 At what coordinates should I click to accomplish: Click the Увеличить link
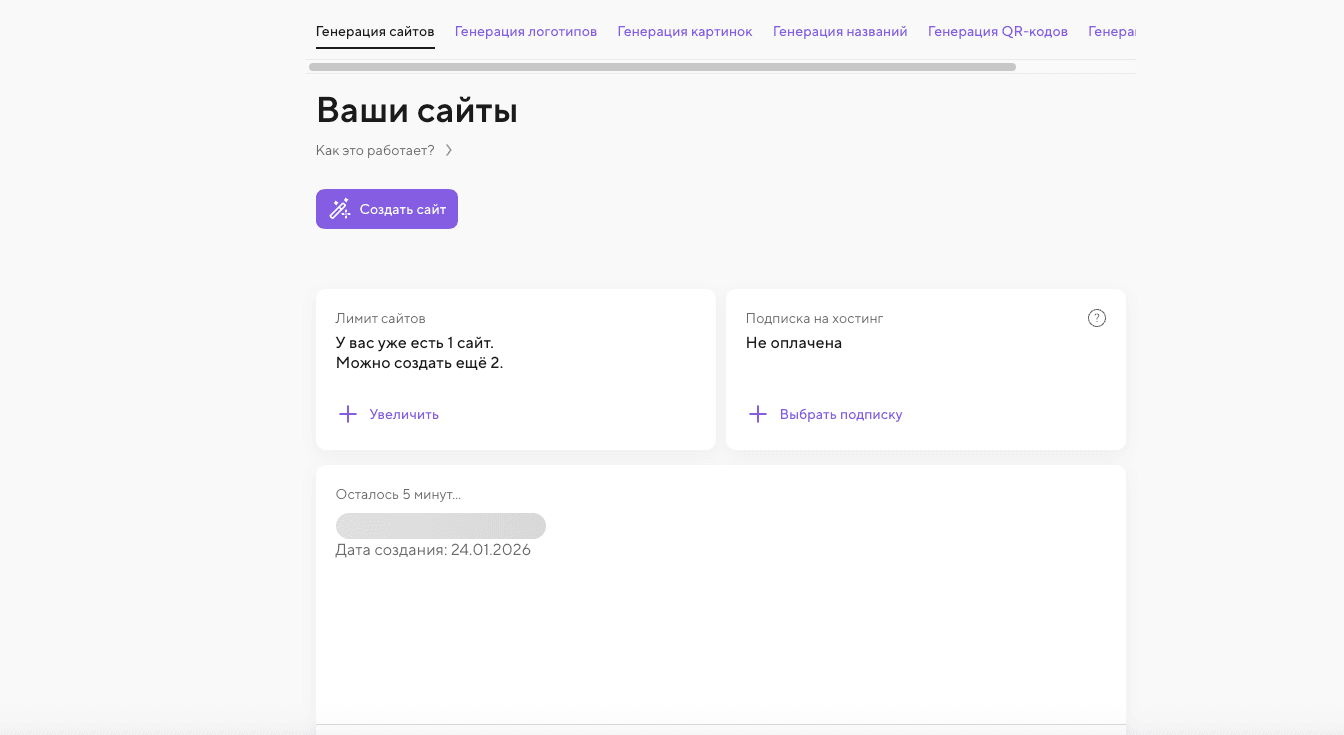(404, 414)
